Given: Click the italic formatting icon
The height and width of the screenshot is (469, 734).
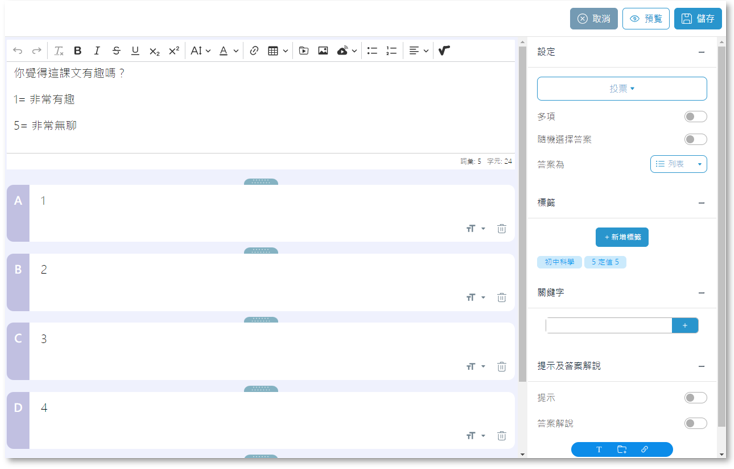Looking at the screenshot, I should (x=97, y=51).
